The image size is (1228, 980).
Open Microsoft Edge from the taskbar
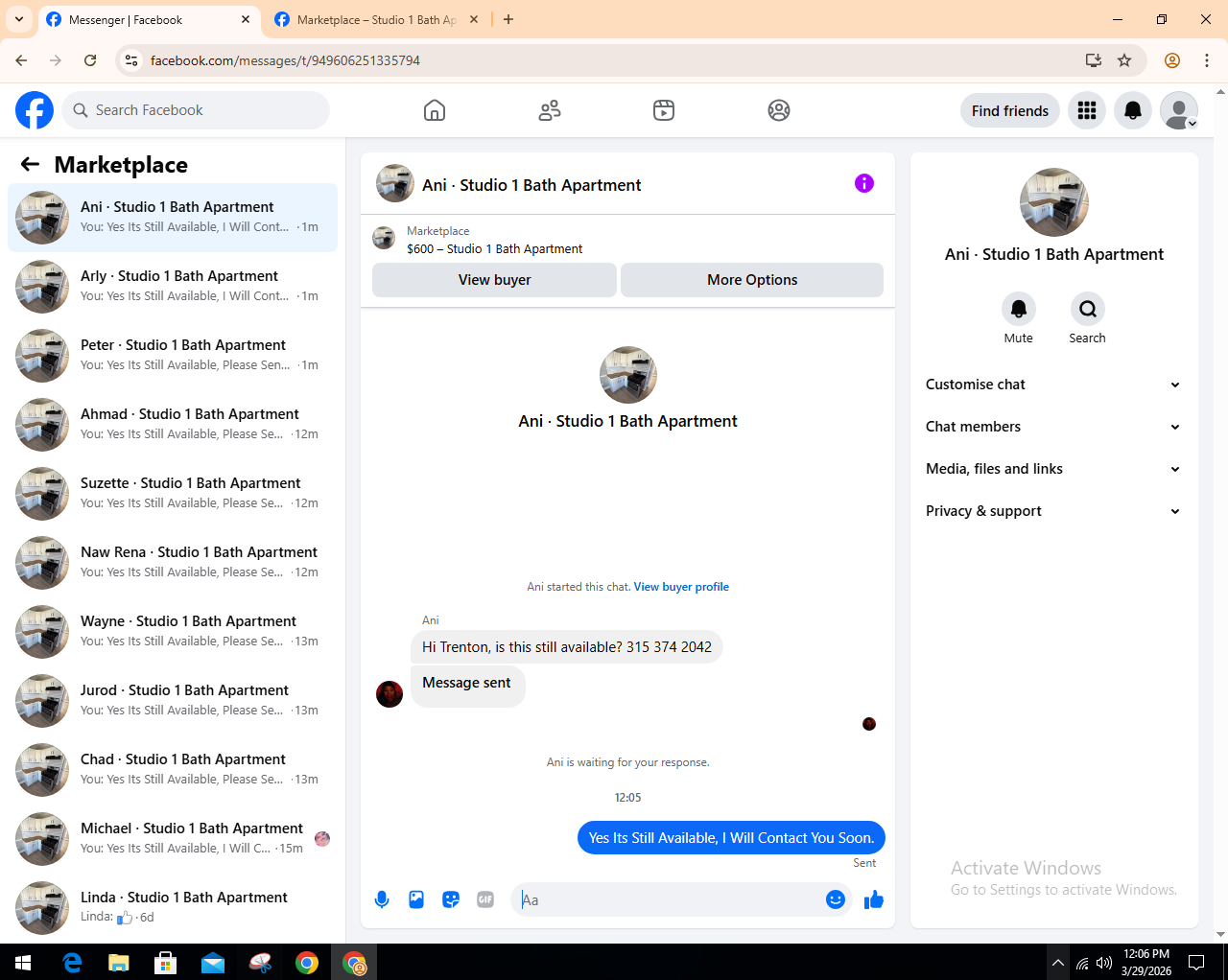point(72,962)
